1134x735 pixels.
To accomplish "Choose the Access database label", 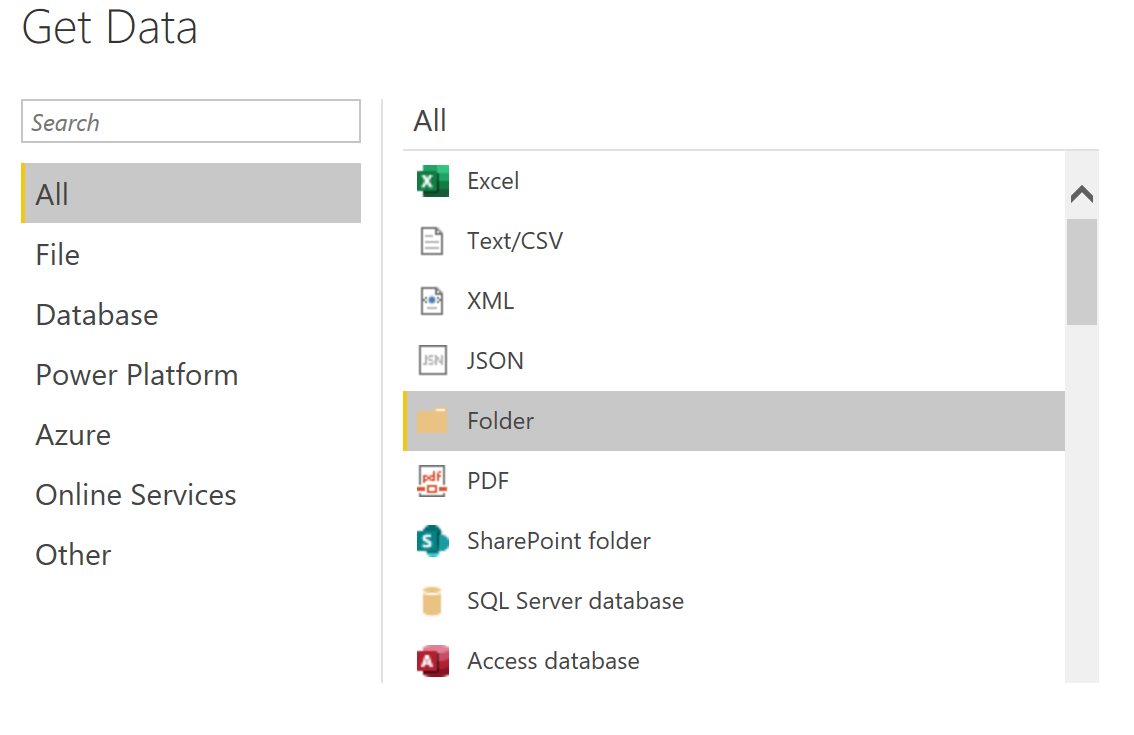I will [553, 661].
